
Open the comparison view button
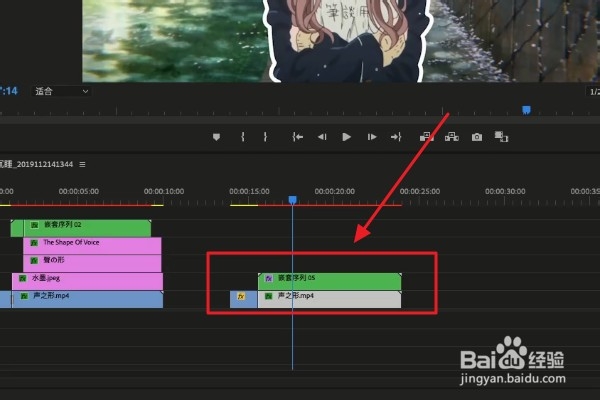501,137
